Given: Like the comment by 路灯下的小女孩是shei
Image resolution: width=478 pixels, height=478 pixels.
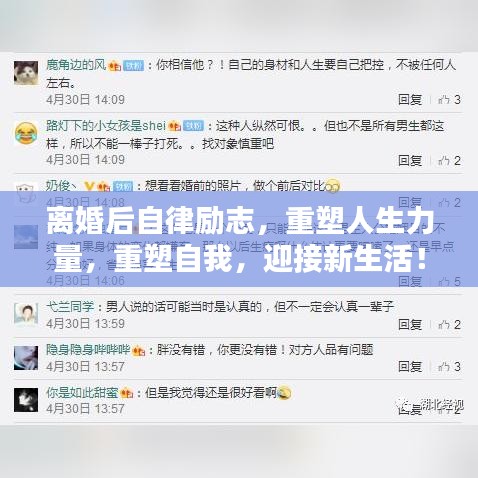Looking at the screenshot, I should [x=449, y=161].
